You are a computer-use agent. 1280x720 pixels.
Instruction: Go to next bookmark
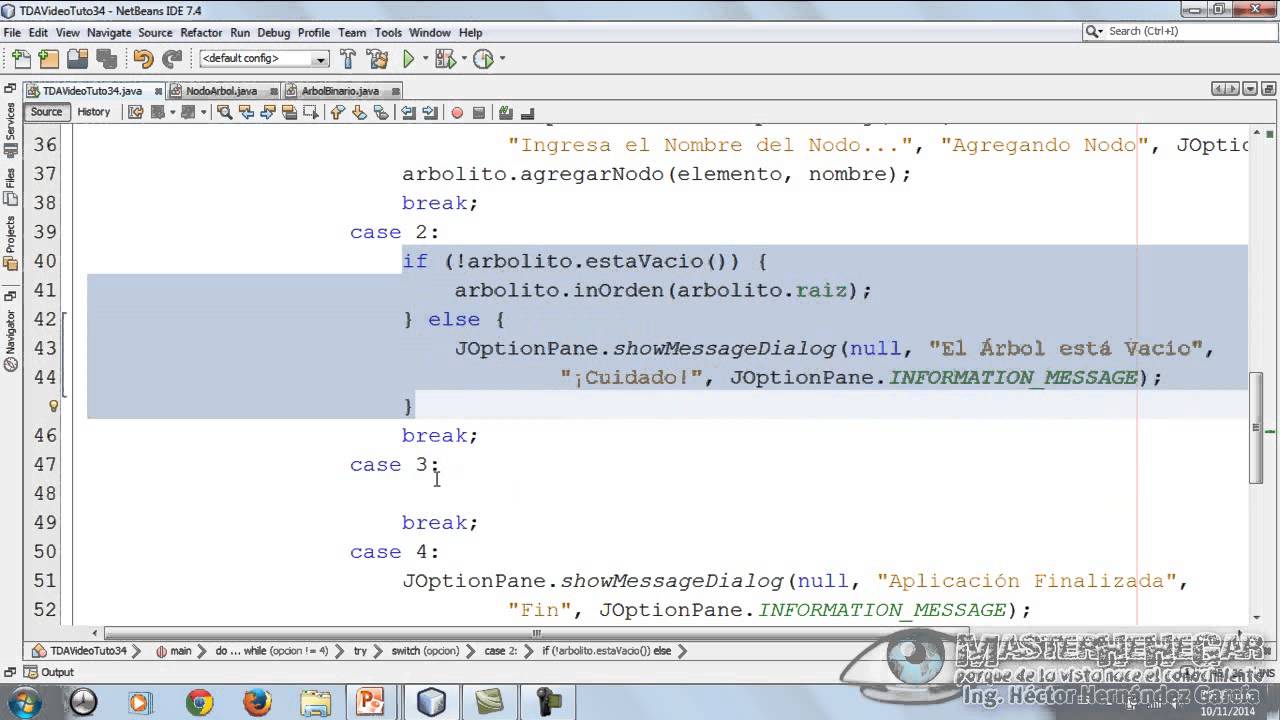click(x=359, y=112)
